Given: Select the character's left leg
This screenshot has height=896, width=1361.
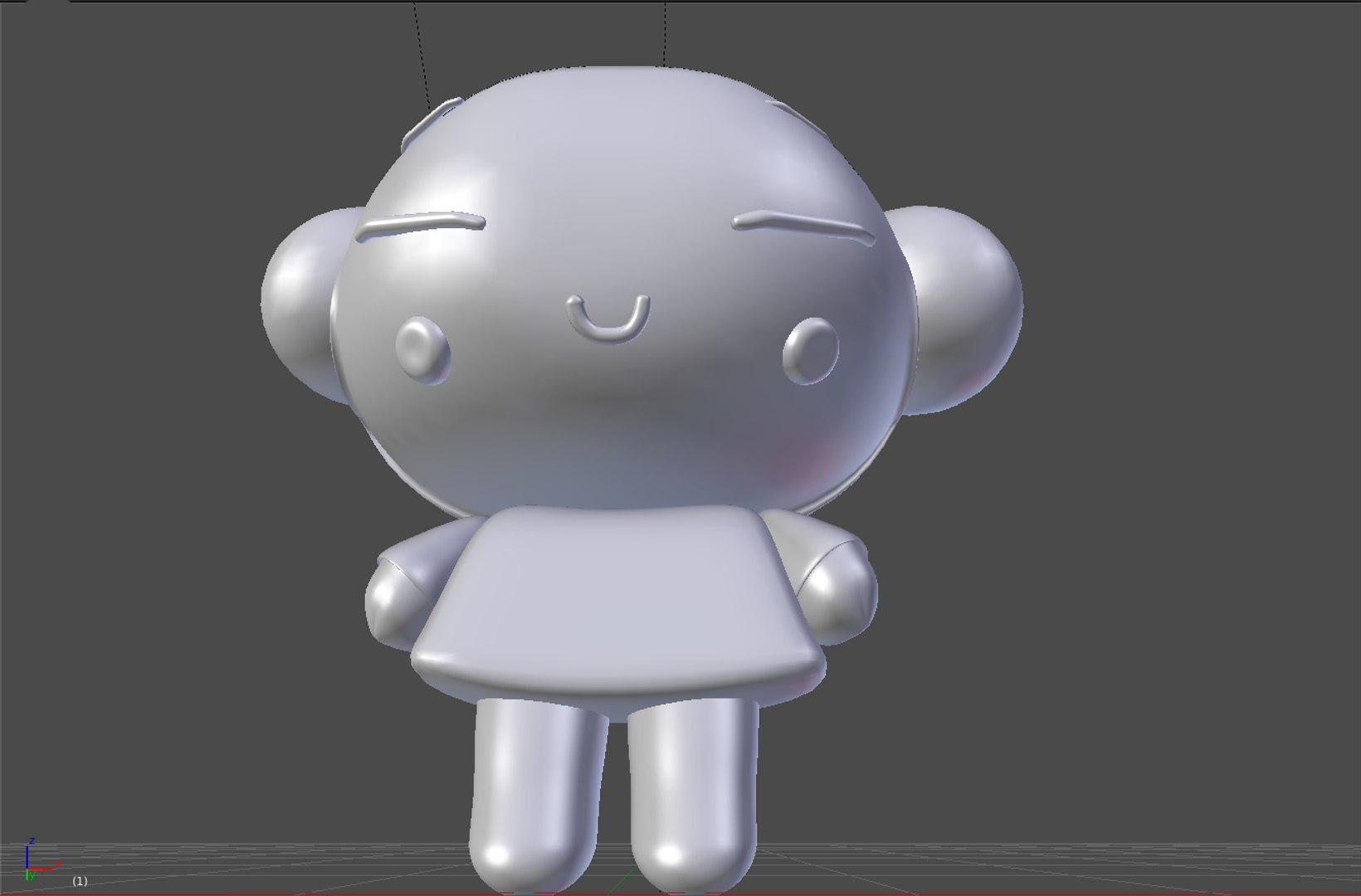Looking at the screenshot, I should tap(538, 796).
